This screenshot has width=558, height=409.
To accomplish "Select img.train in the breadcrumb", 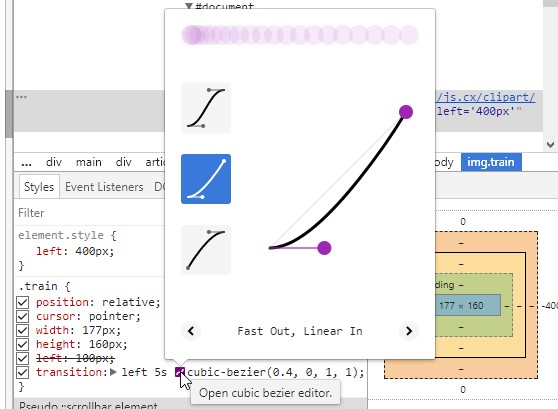I will pos(491,162).
